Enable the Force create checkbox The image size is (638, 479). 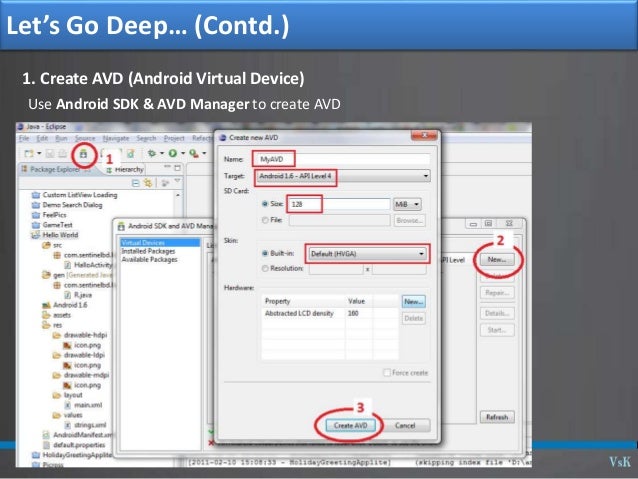pos(387,373)
